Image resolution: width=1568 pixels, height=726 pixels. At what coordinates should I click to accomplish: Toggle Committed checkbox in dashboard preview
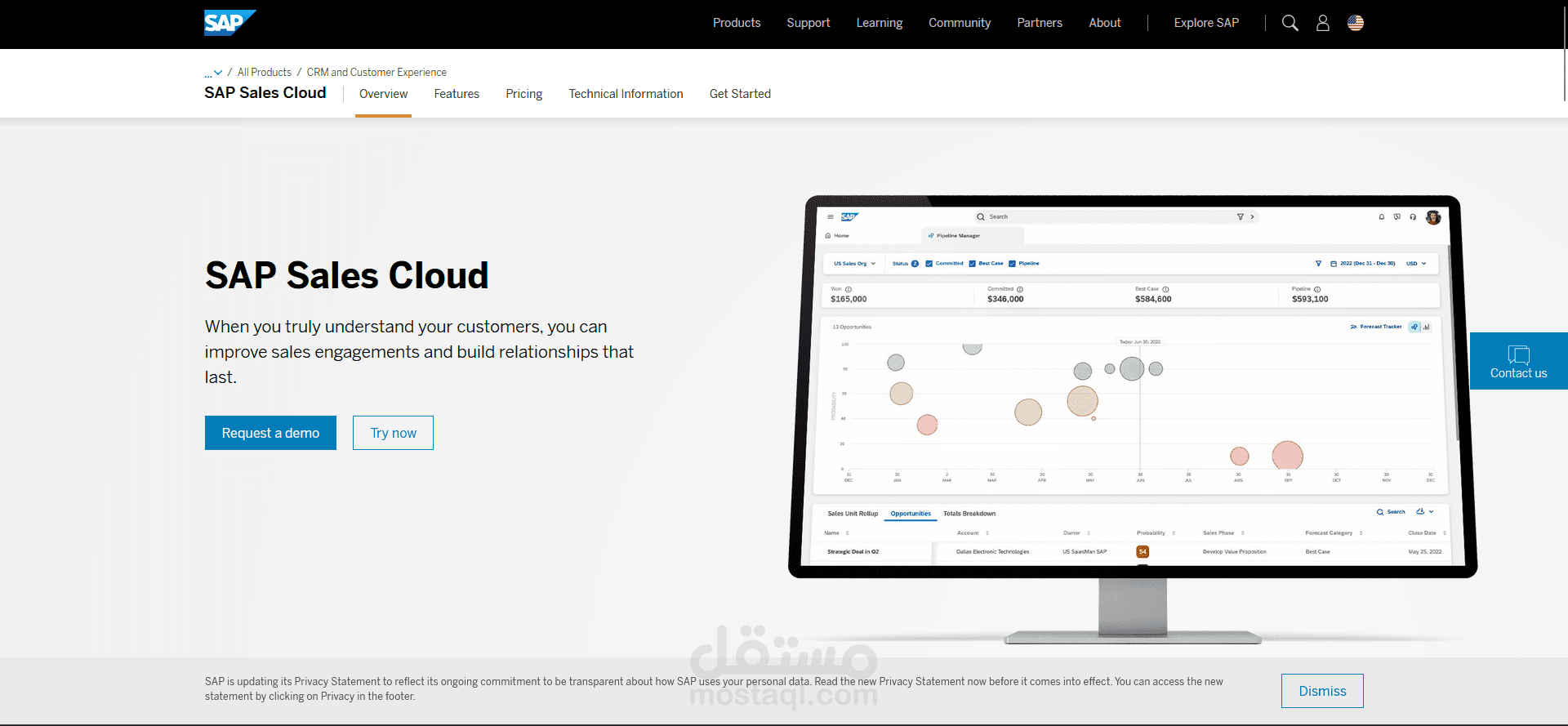tap(929, 264)
